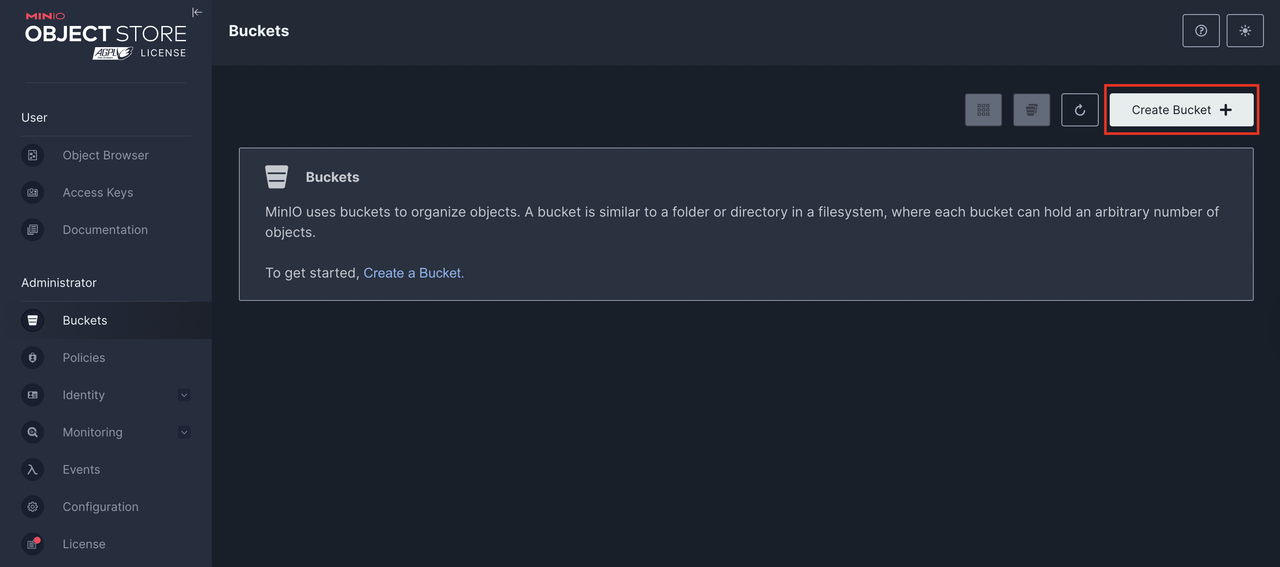Click the License icon with red dot
Viewport: 1280px width, 567px height.
point(33,544)
